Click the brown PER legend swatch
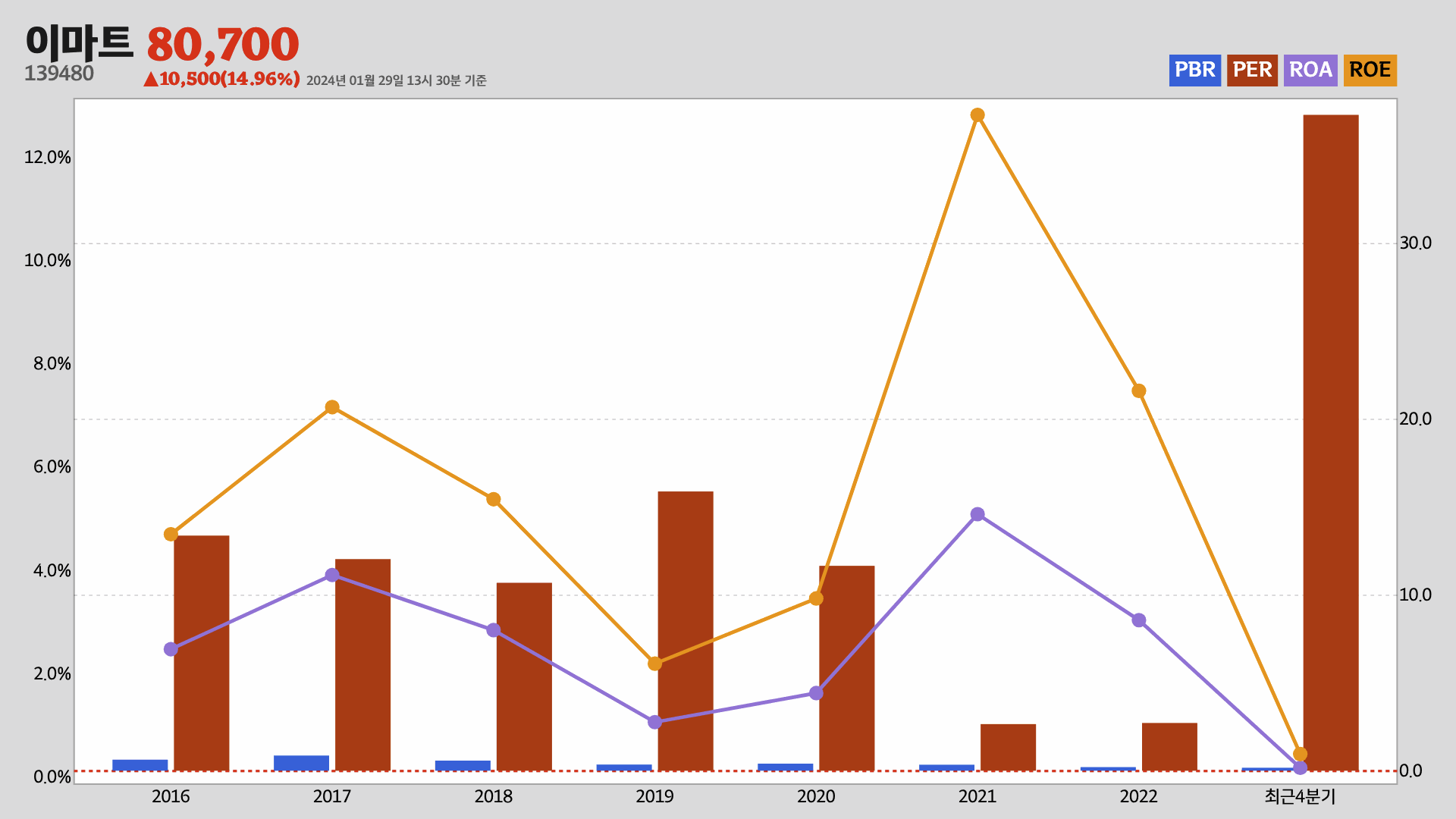This screenshot has height=819, width=1456. 1252,71
